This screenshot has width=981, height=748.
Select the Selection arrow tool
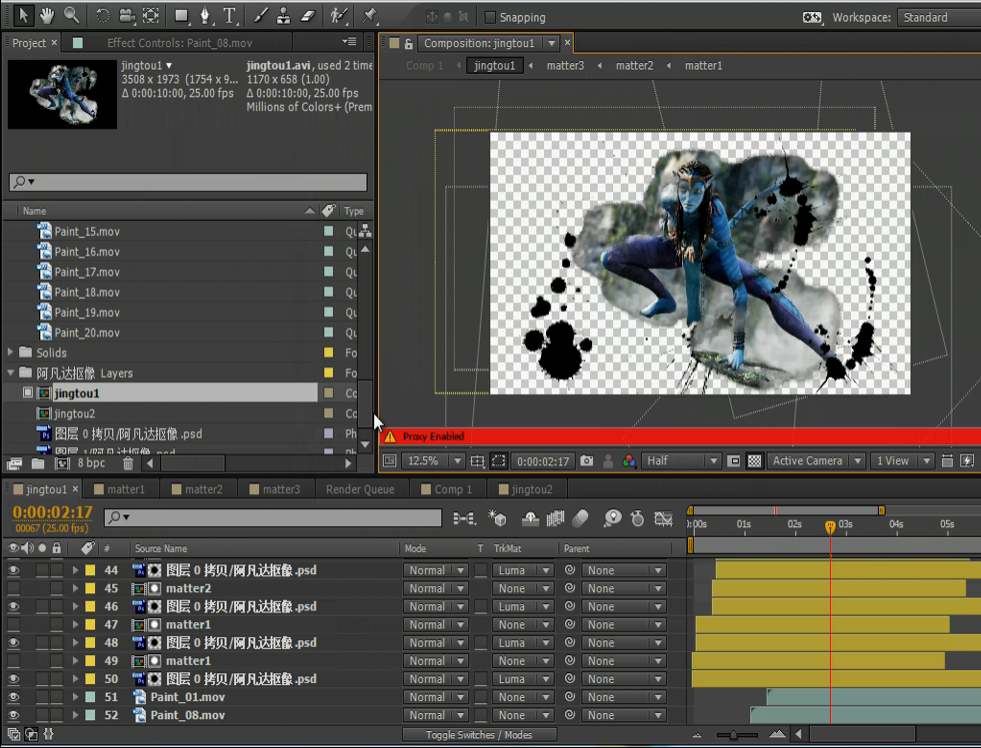pos(23,15)
